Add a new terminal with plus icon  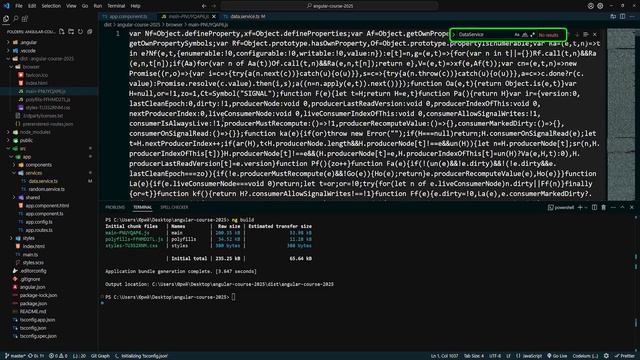(580, 207)
